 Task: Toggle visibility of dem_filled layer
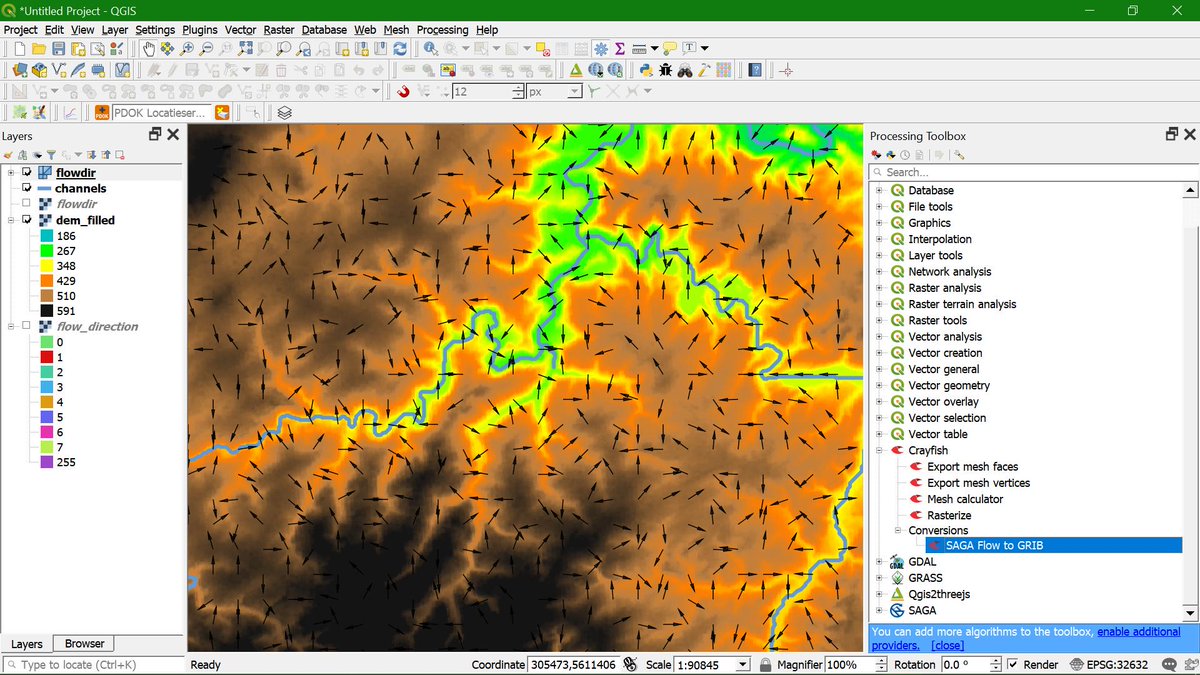click(x=27, y=220)
